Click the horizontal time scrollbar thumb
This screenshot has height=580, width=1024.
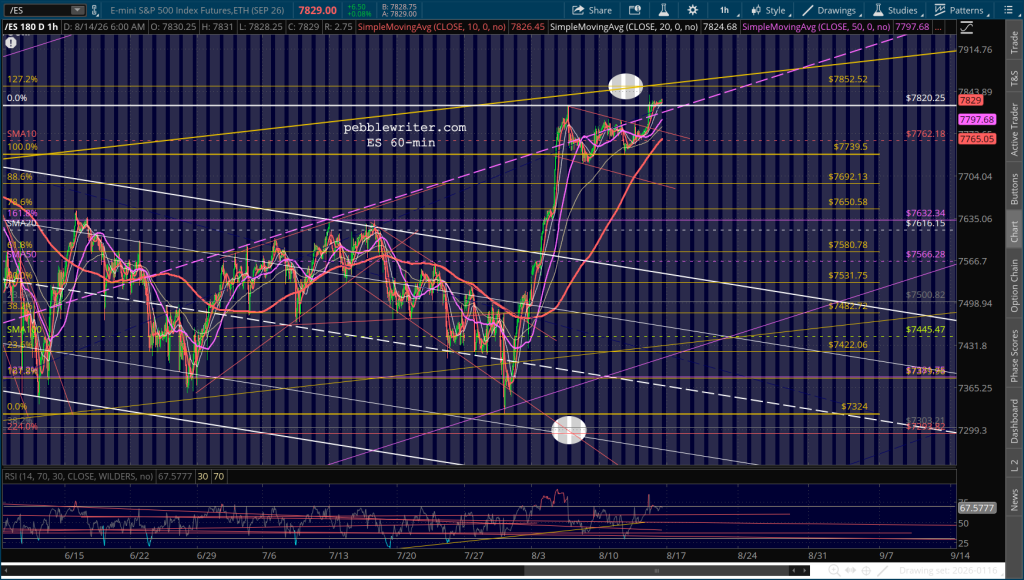click(x=655, y=571)
